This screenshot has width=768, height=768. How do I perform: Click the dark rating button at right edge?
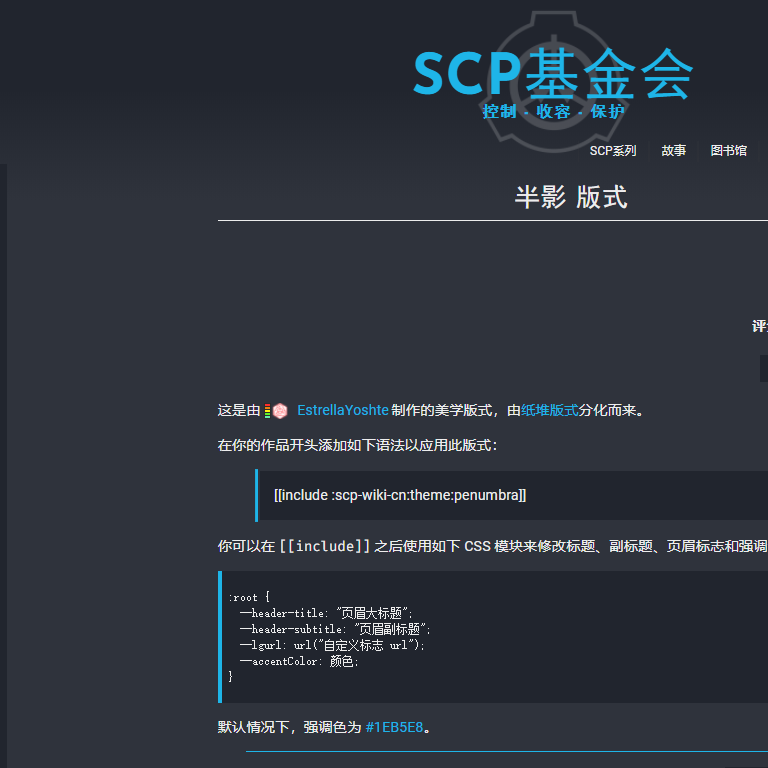(x=763, y=368)
